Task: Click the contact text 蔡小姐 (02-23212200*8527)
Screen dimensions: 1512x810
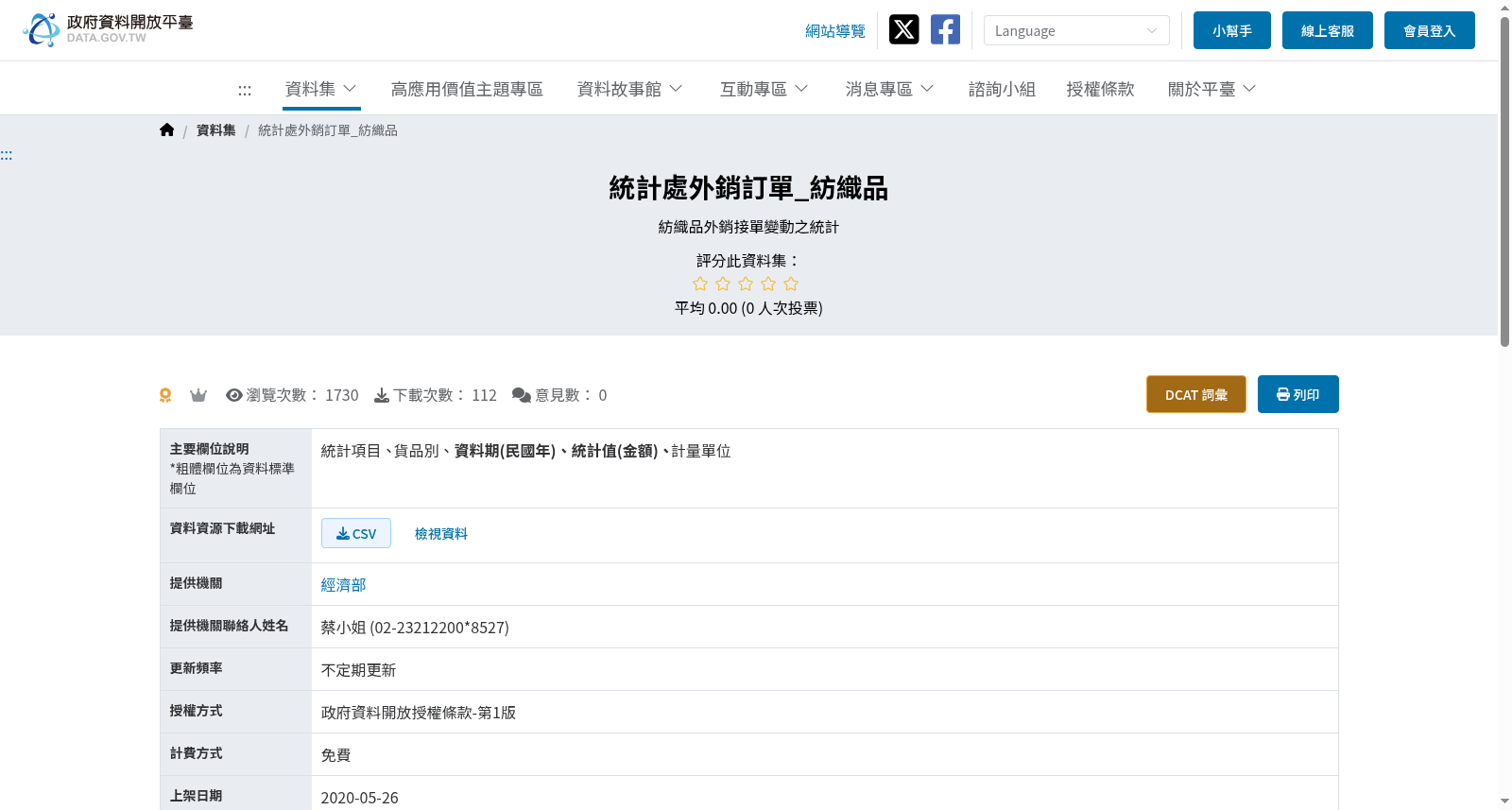Action: coord(415,628)
